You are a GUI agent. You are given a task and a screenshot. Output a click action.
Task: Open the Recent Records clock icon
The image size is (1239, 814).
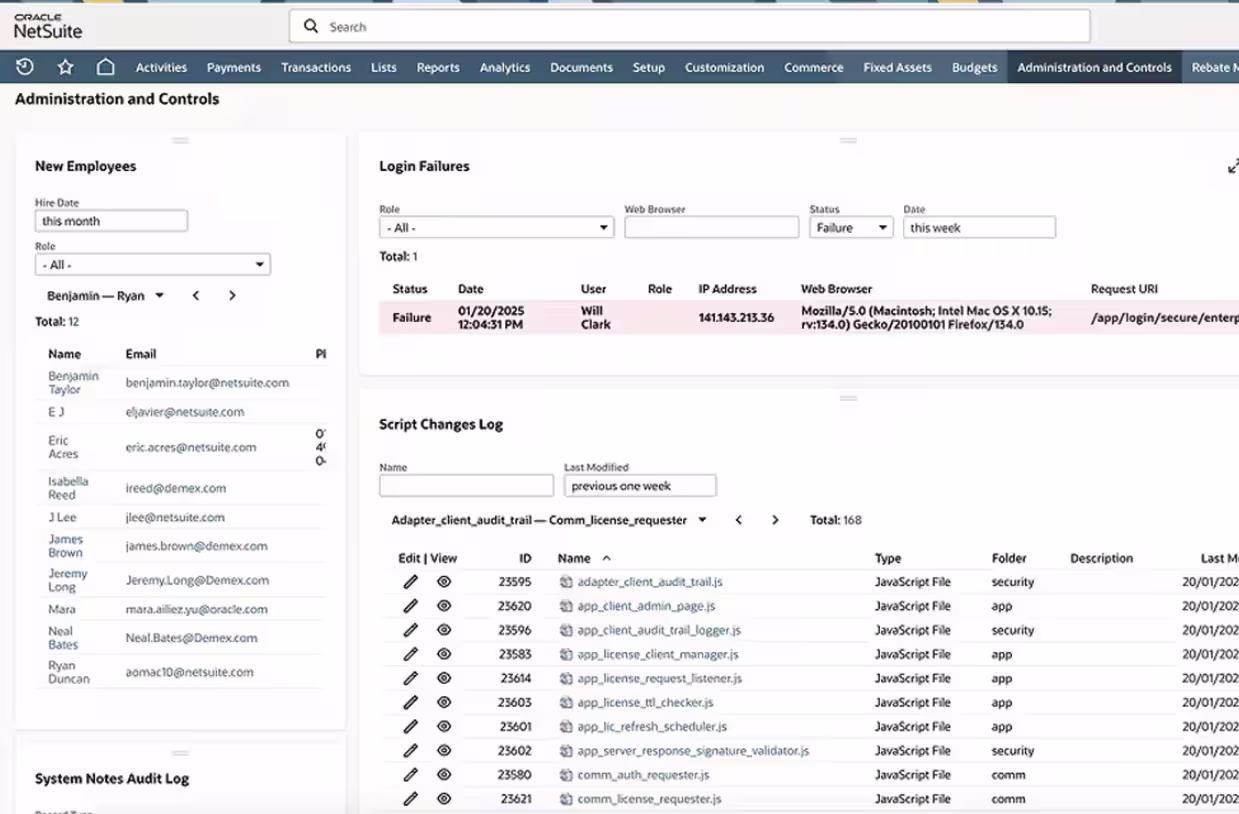25,67
